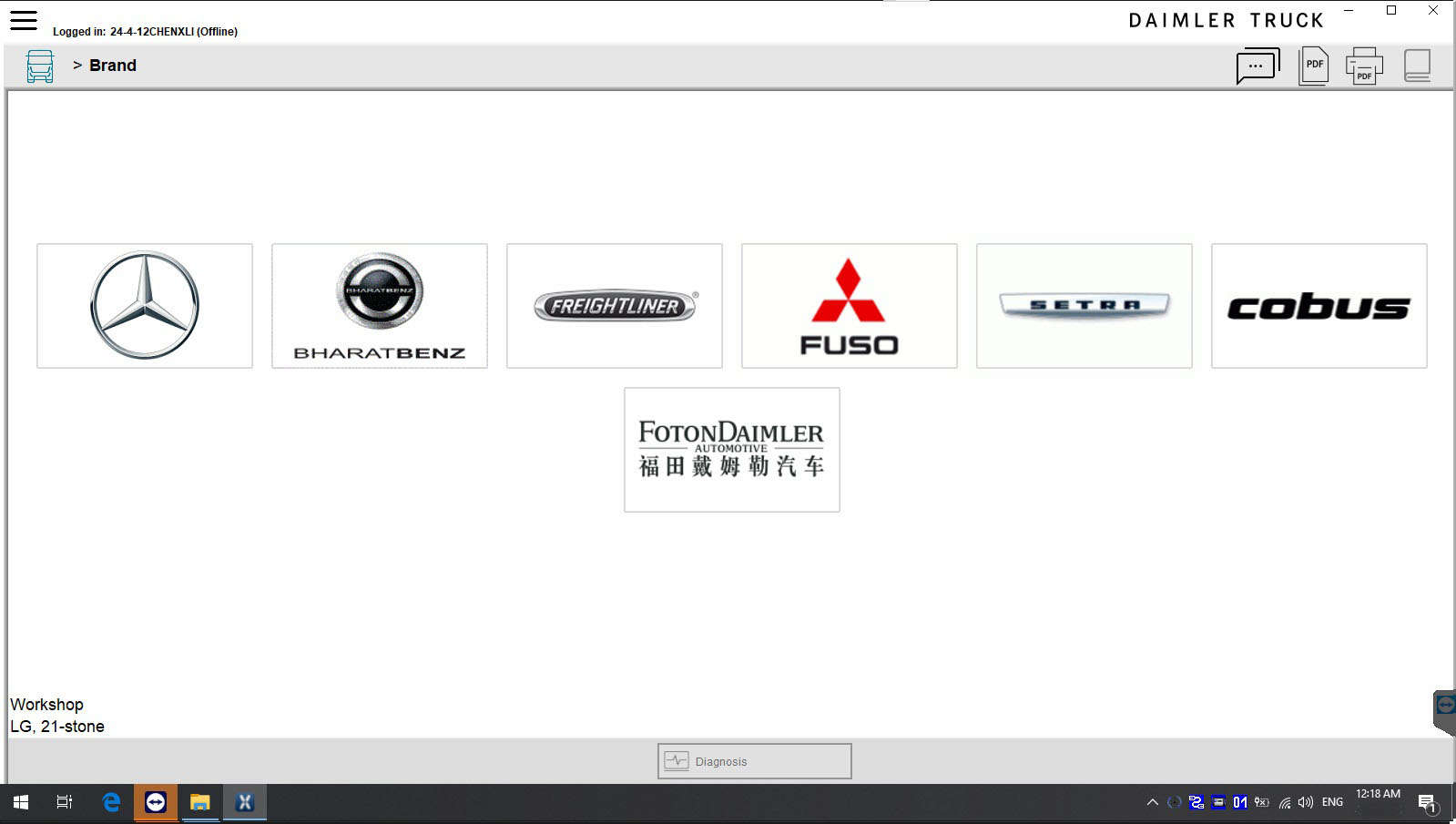1456x824 pixels.
Task: Click the Diagnosis button
Action: pos(755,761)
